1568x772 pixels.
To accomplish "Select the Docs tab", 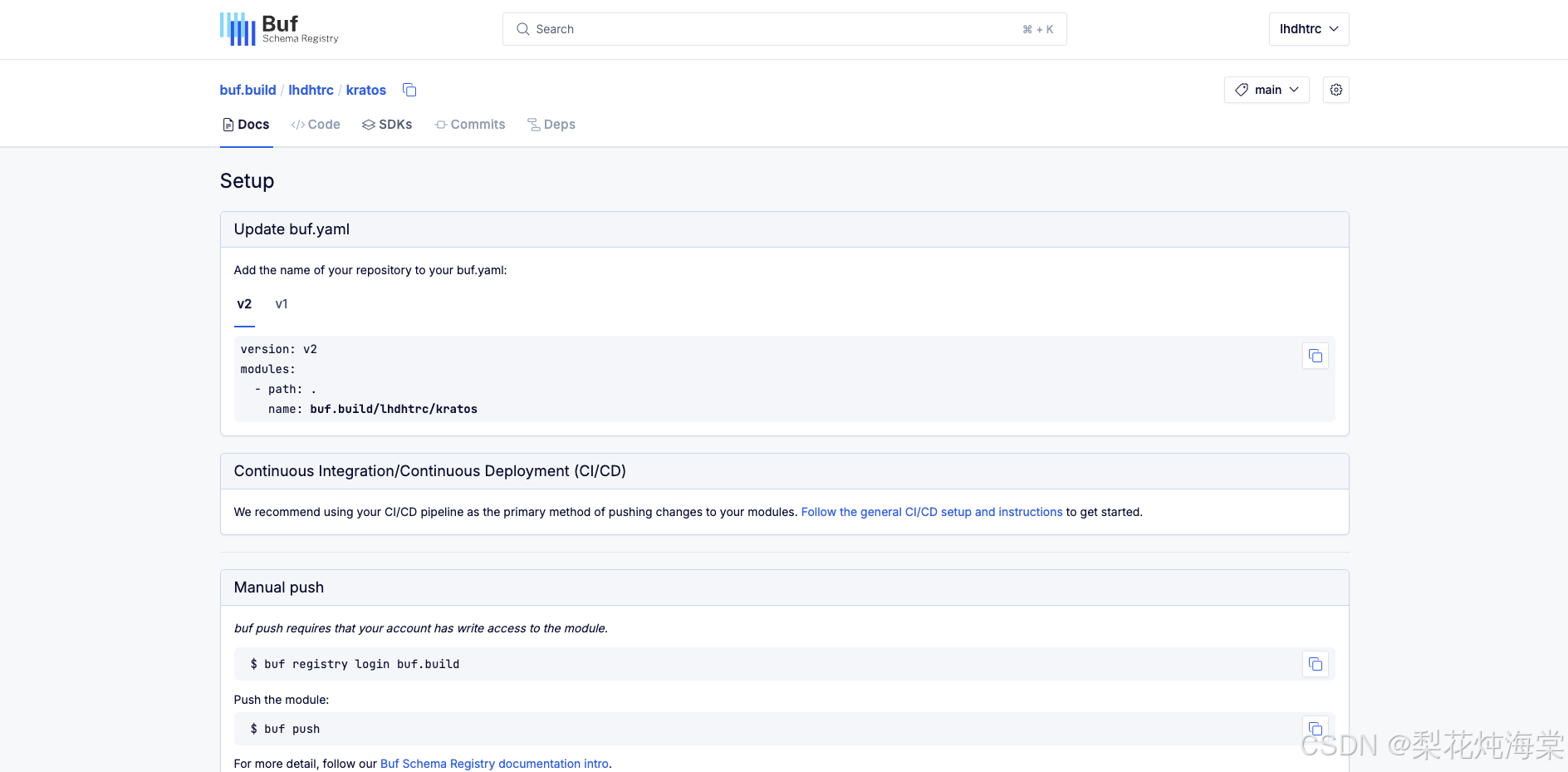I will point(246,125).
